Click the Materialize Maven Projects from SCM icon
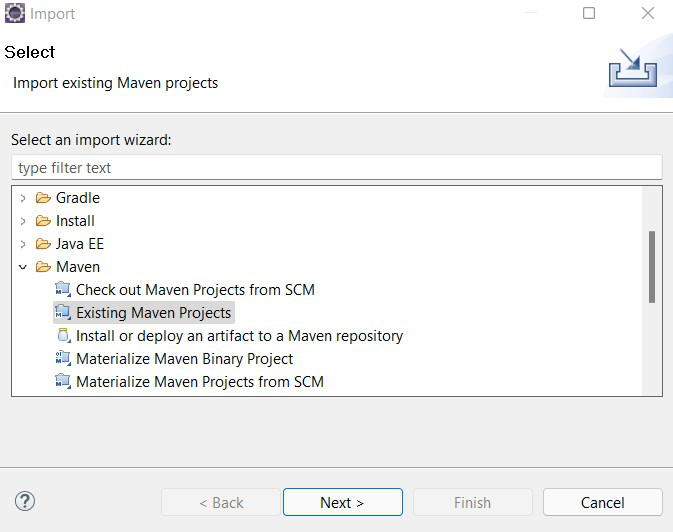Screen dimensions: 673x532 (63, 382)
